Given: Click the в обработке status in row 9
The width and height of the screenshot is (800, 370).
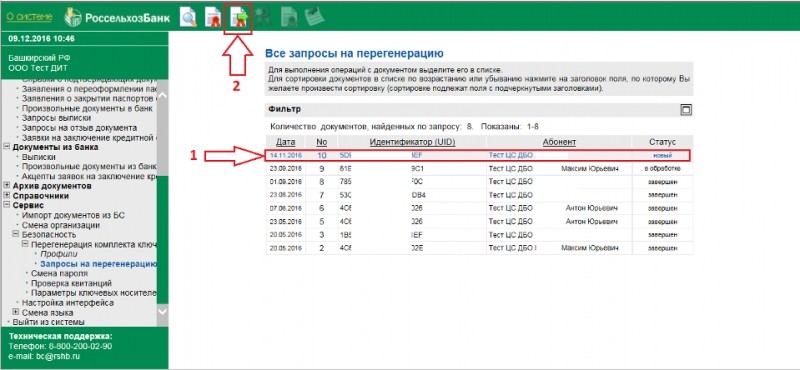Looking at the screenshot, I should [662, 168].
